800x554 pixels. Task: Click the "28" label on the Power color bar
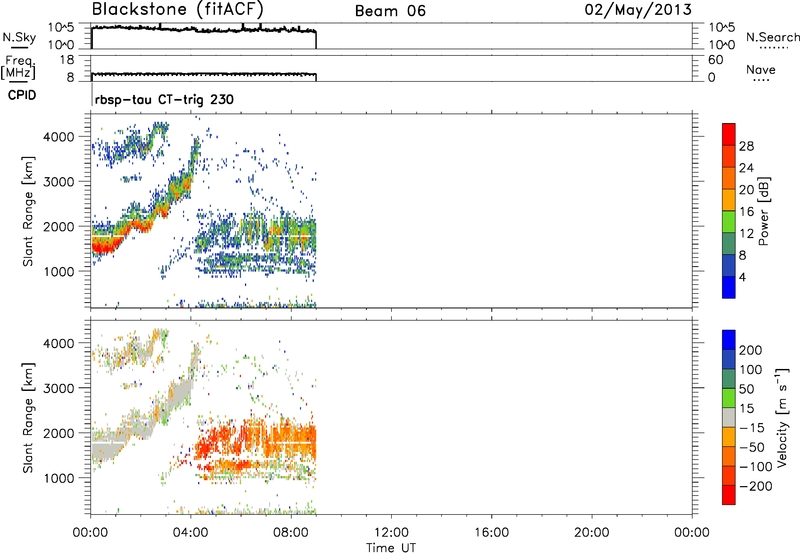746,146
